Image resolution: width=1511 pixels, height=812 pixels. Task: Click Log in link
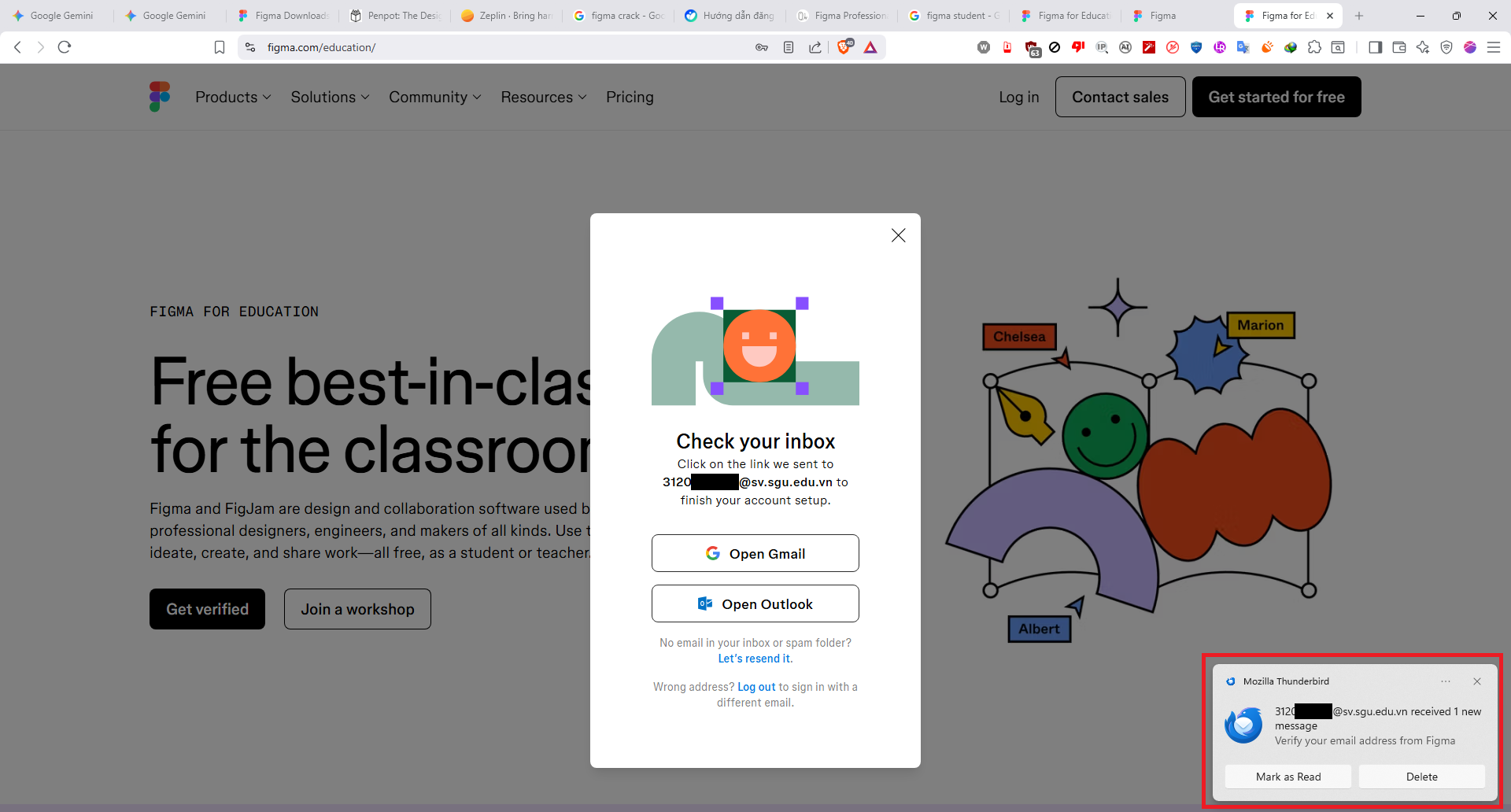click(x=1018, y=97)
